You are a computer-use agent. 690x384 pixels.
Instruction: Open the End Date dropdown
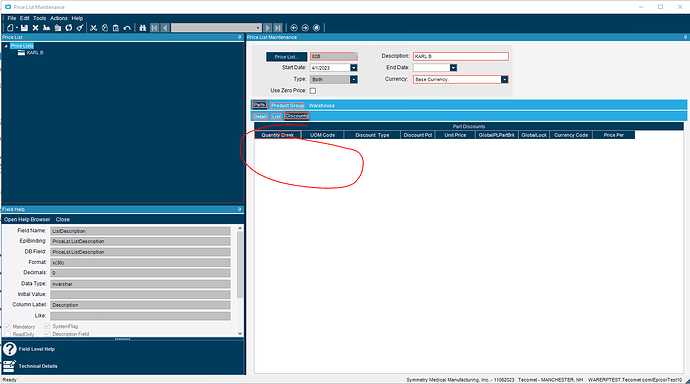click(453, 68)
